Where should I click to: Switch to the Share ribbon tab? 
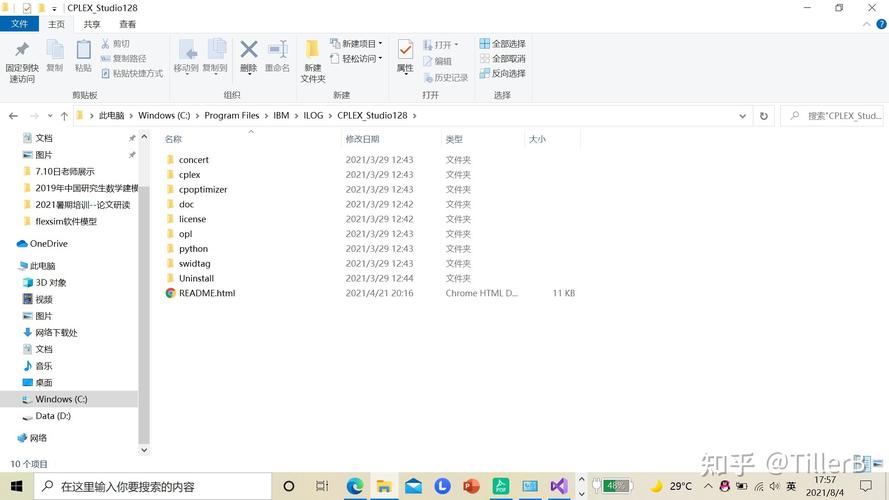[92, 24]
